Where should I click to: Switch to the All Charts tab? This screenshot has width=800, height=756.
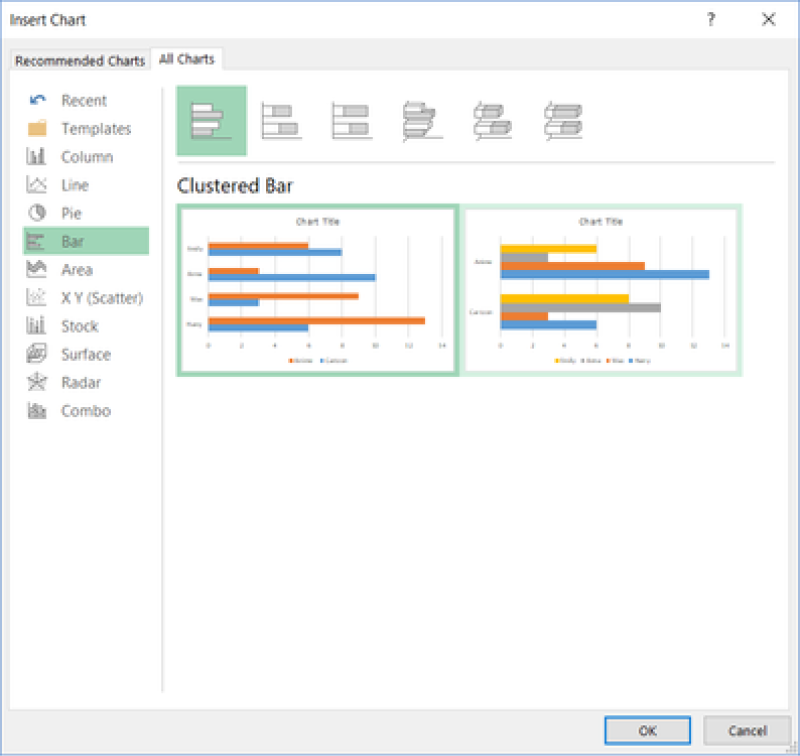click(187, 59)
